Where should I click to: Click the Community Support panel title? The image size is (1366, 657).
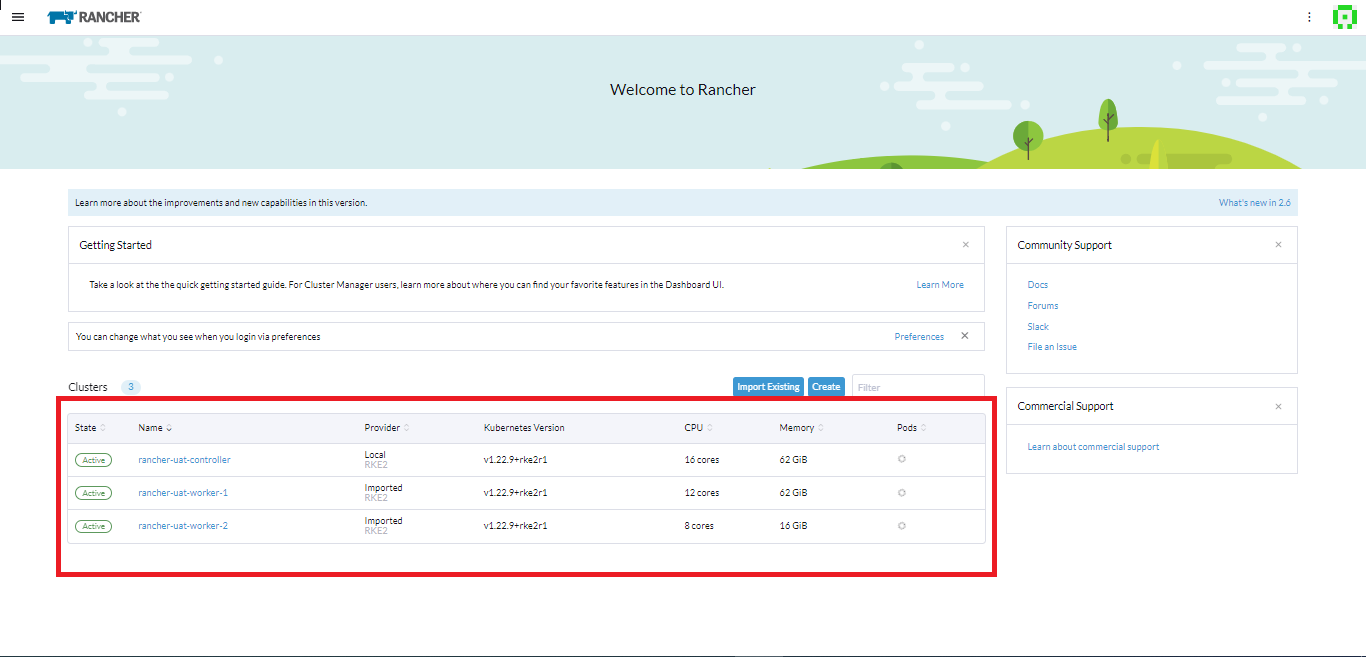tap(1065, 245)
